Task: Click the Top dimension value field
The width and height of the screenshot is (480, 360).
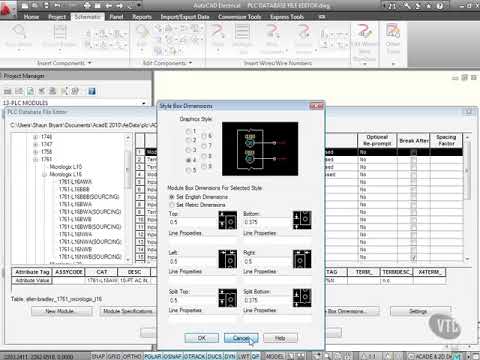Action: pos(193,222)
